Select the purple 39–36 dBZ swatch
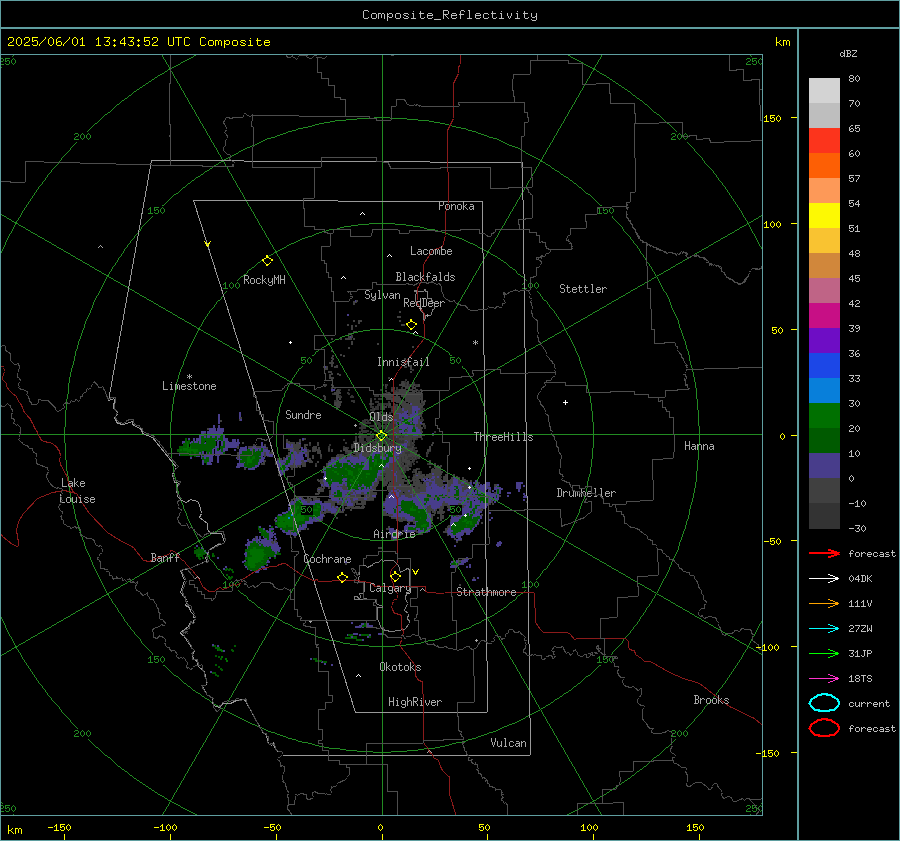The height and width of the screenshot is (841, 900). pyautogui.click(x=824, y=340)
